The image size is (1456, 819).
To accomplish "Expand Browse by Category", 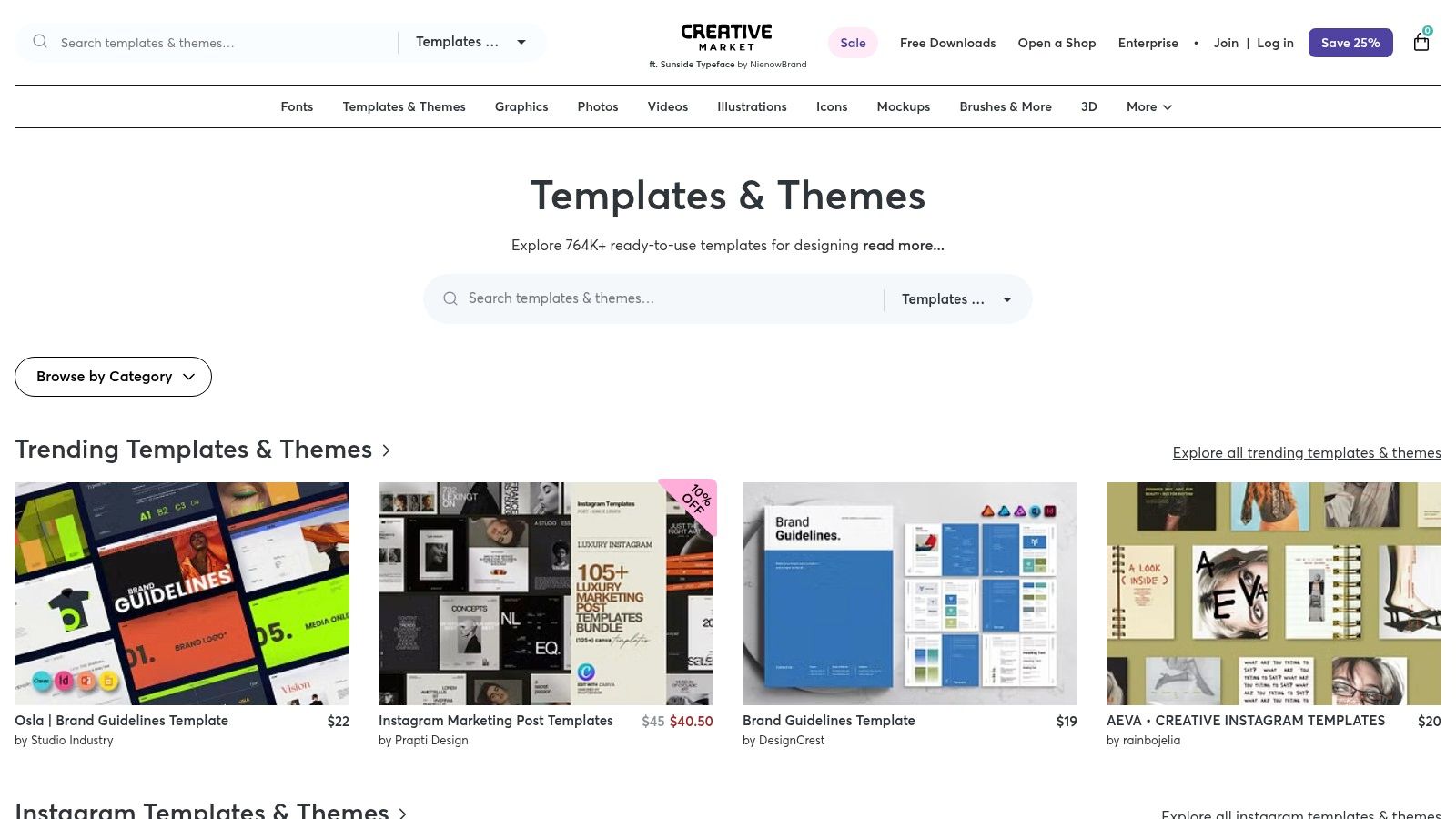I will [x=113, y=377].
